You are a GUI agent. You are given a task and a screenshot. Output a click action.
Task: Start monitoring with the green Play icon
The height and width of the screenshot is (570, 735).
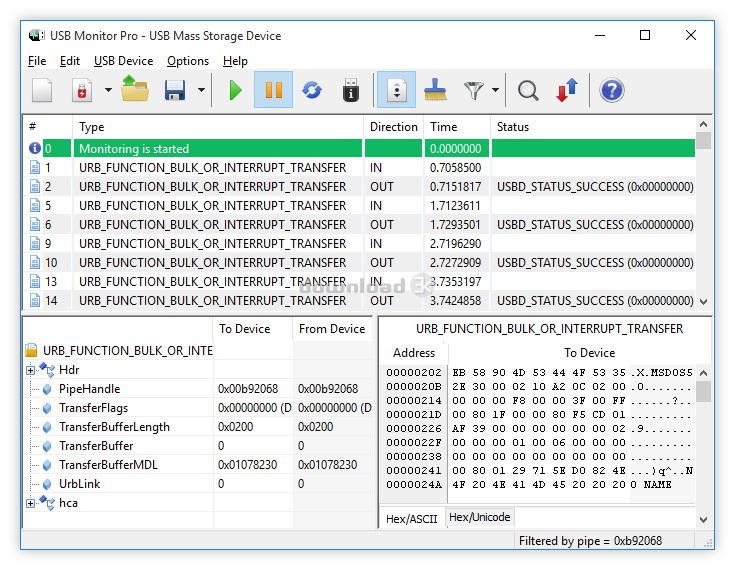tap(235, 90)
